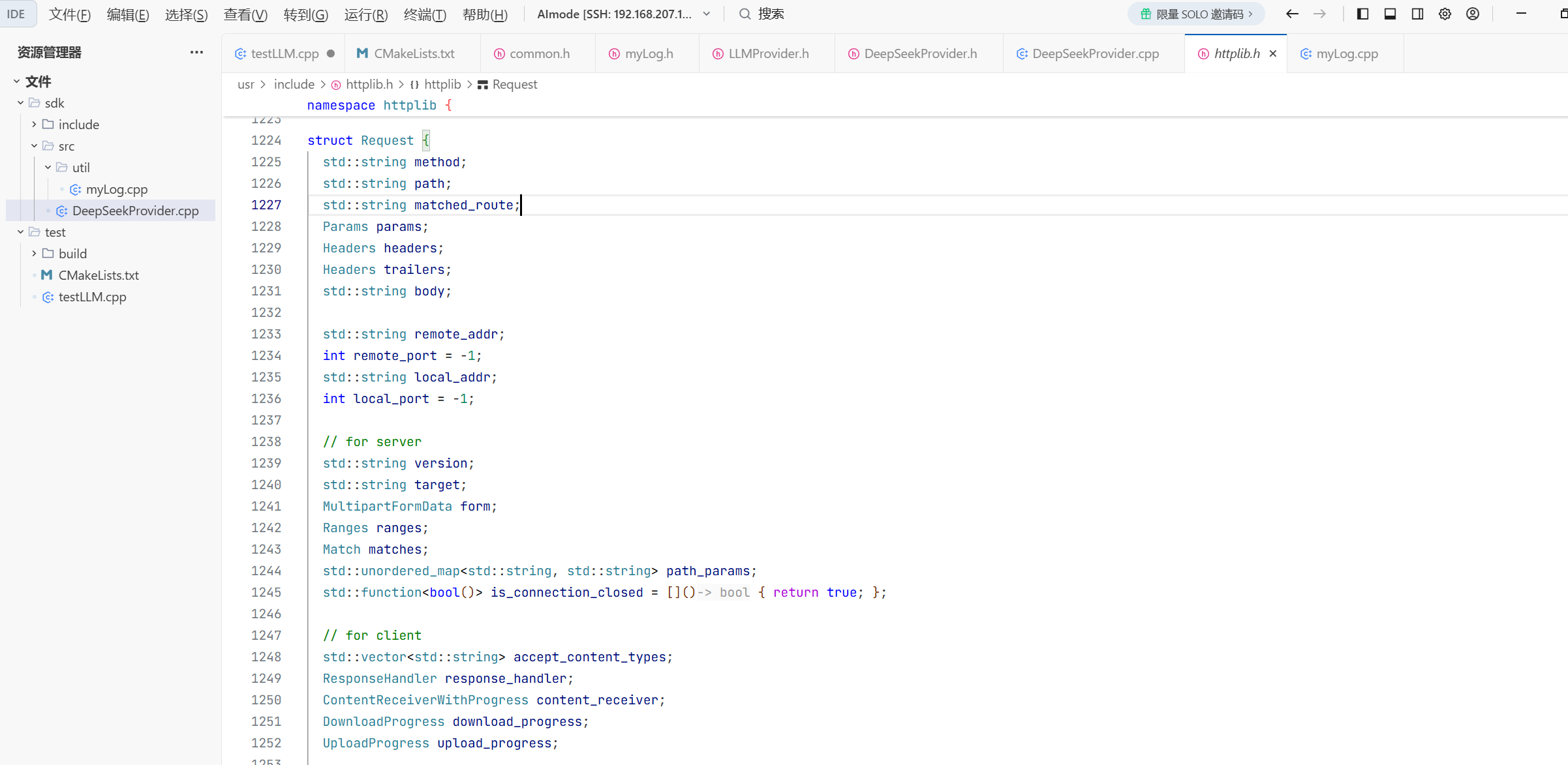Viewport: 1568px width, 765px height.
Task: Close the httplib.h tab
Action: 1272,53
